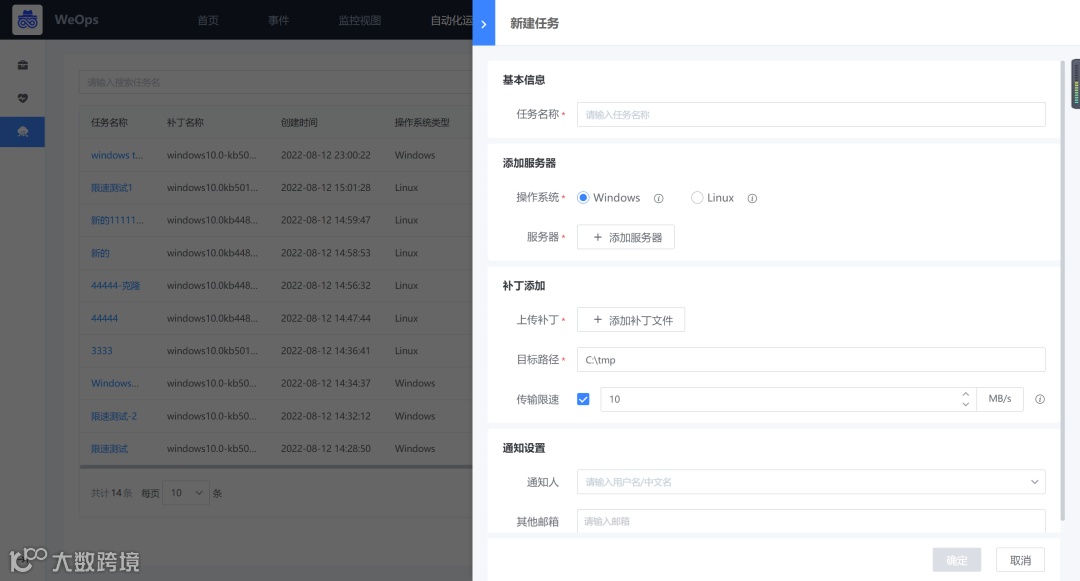Click the timestamp 2022-08-12 14:47:44
The width and height of the screenshot is (1080, 581).
pos(326,319)
